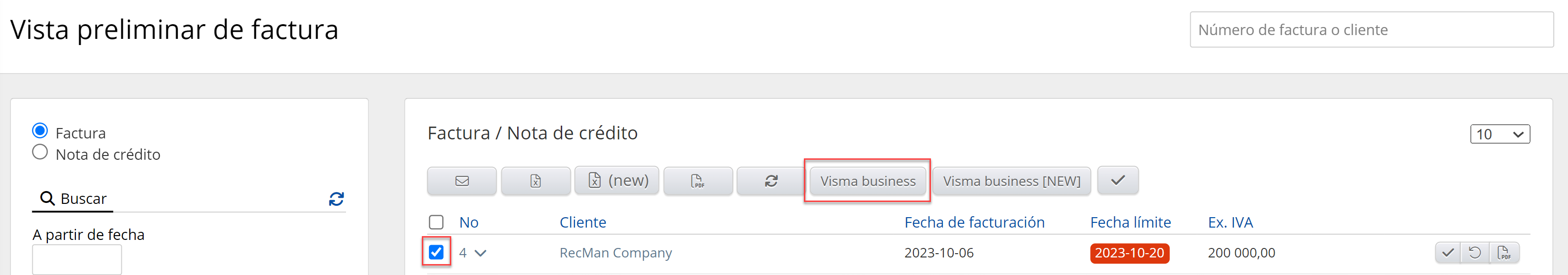Select the Nota de crédito radio button
Image resolution: width=1568 pixels, height=275 pixels.
40,153
